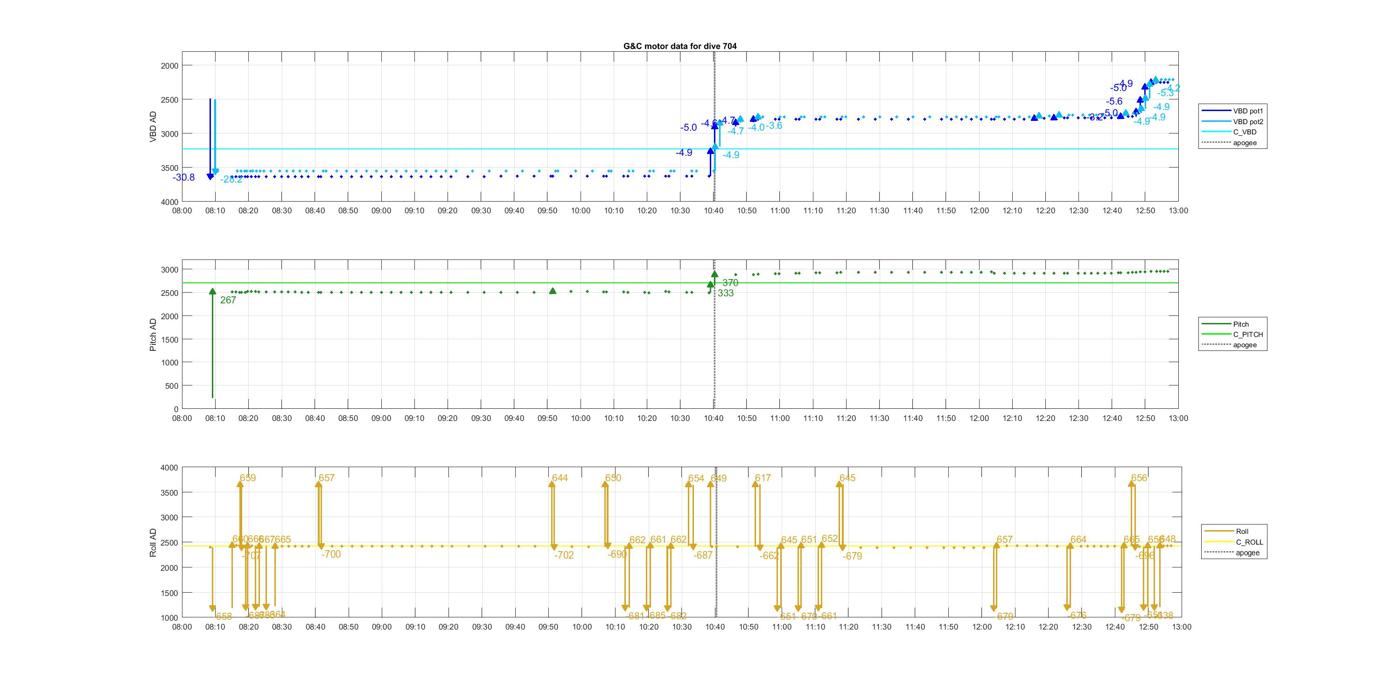Click the '267' pitch data label
The width and height of the screenshot is (1400, 693).
pos(228,300)
